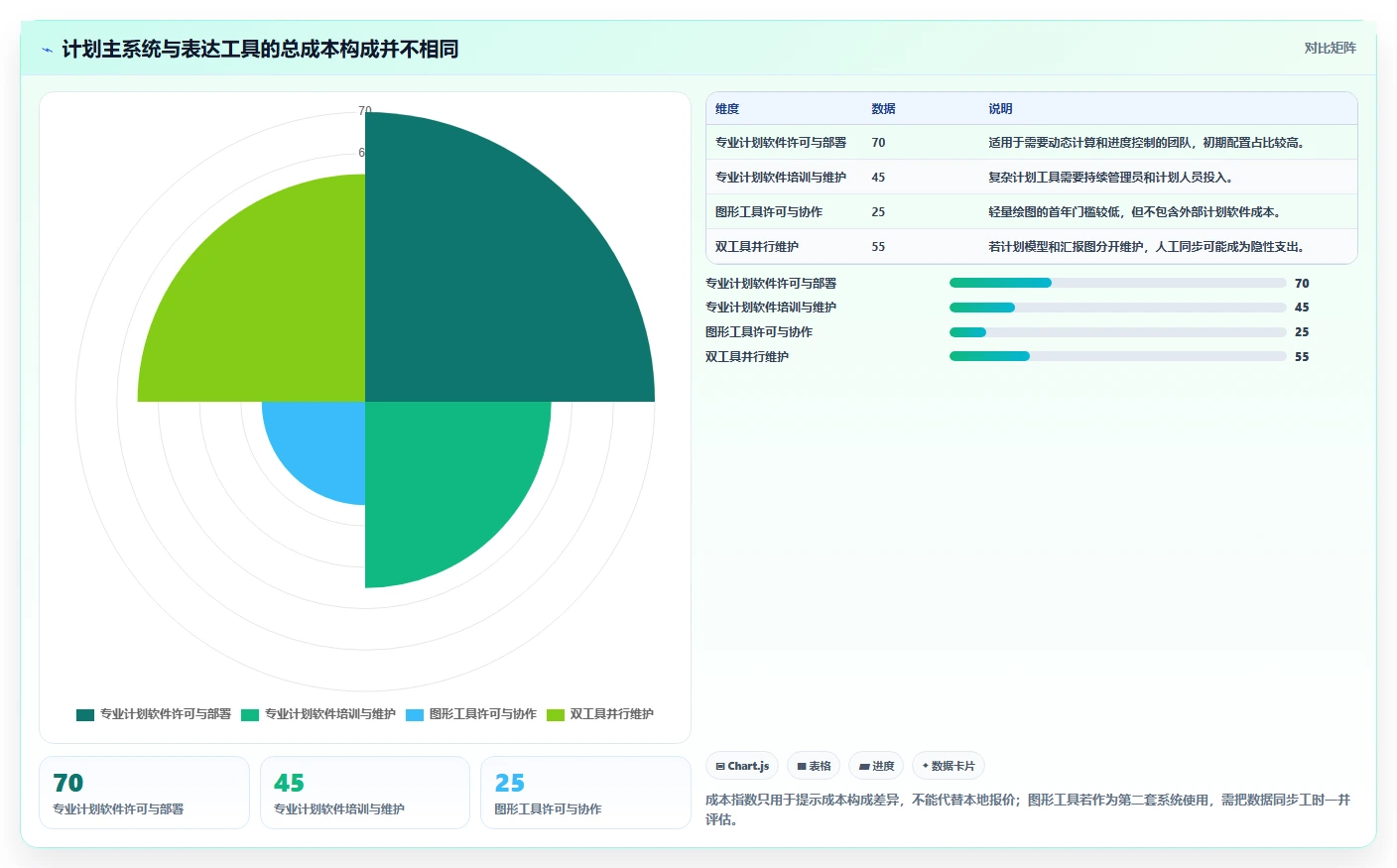Click the table value 70 cell
This screenshot has height=868, width=1397.
click(x=878, y=143)
